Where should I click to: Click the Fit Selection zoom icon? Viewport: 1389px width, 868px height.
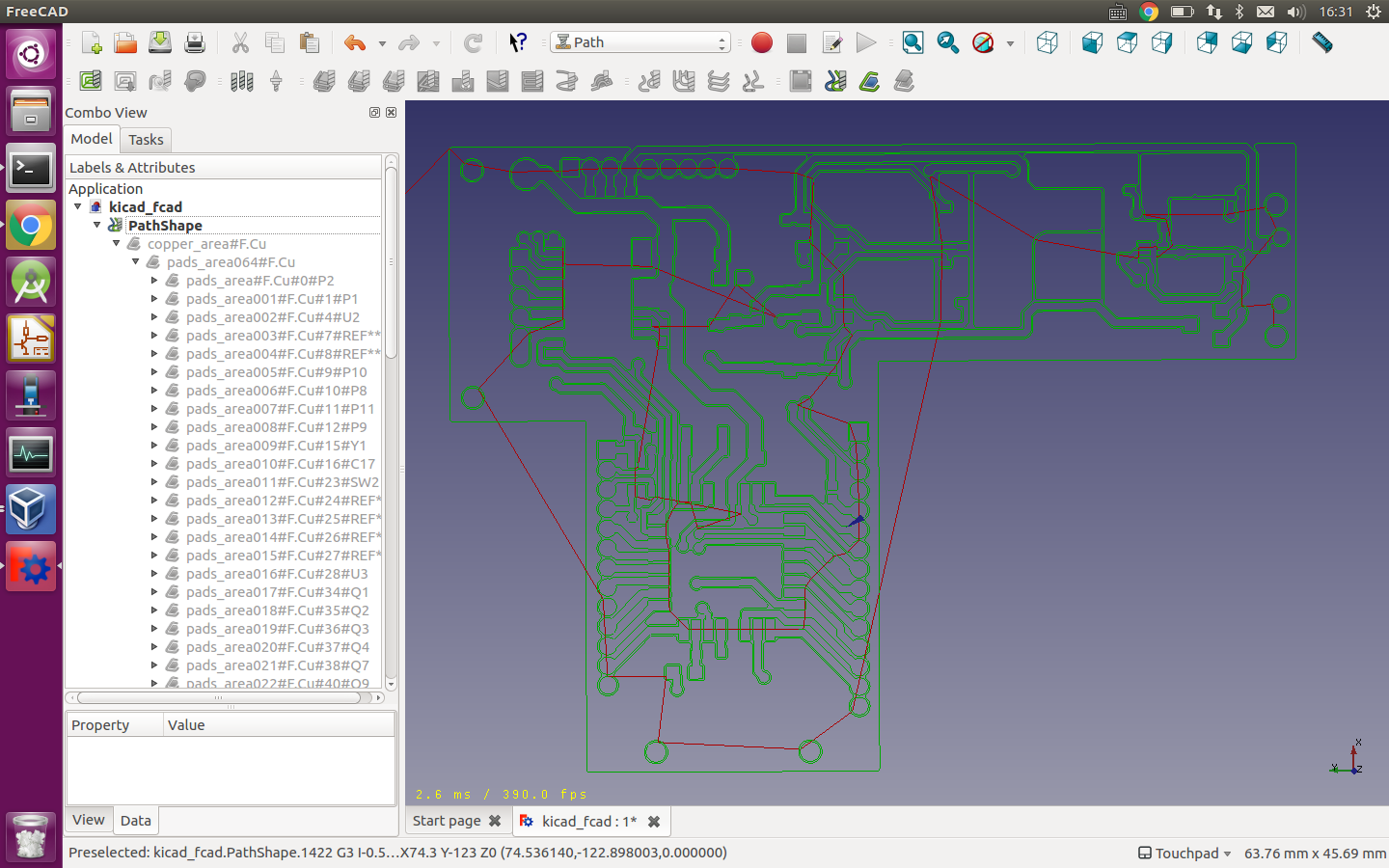click(x=947, y=42)
